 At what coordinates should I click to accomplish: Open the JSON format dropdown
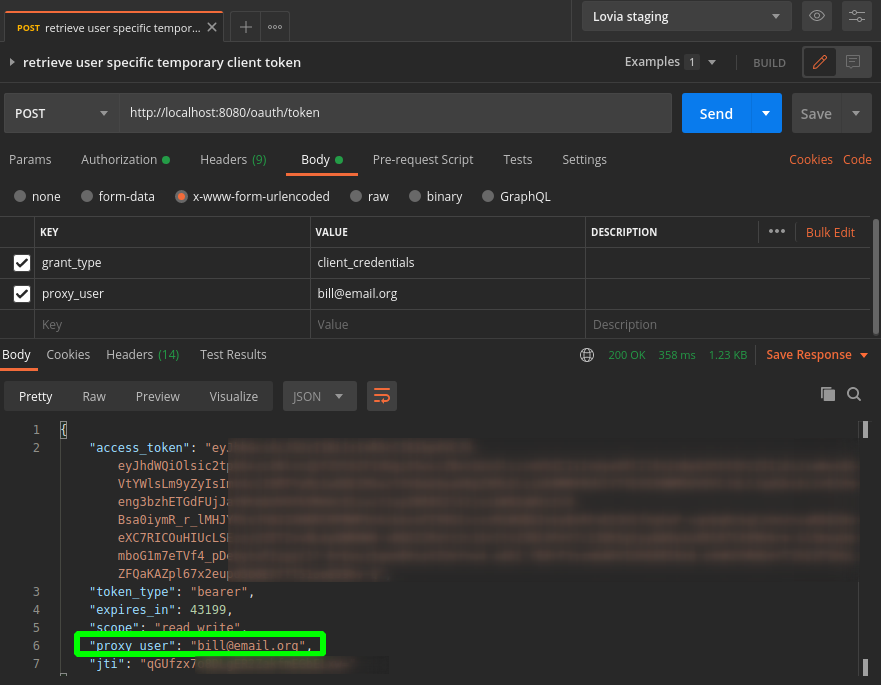click(x=319, y=396)
